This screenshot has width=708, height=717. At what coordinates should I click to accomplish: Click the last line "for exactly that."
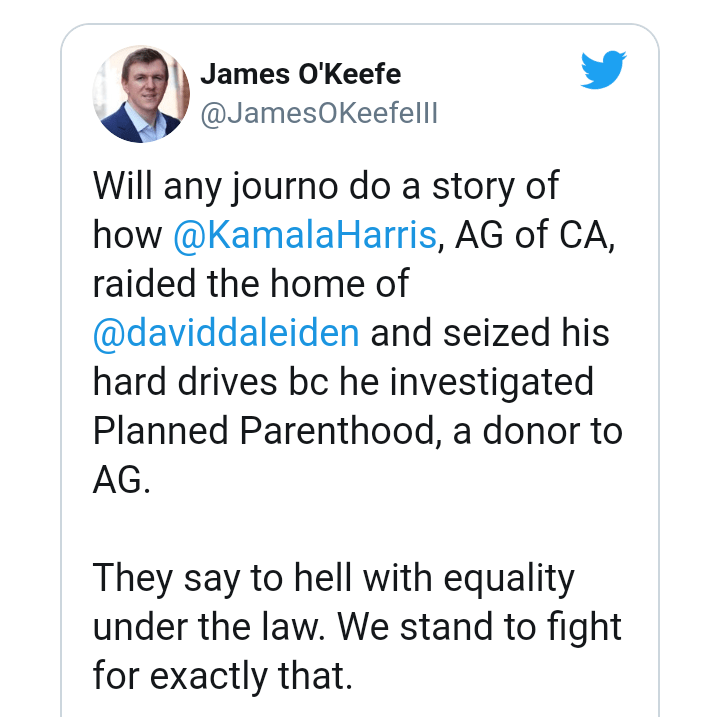pyautogui.click(x=224, y=676)
